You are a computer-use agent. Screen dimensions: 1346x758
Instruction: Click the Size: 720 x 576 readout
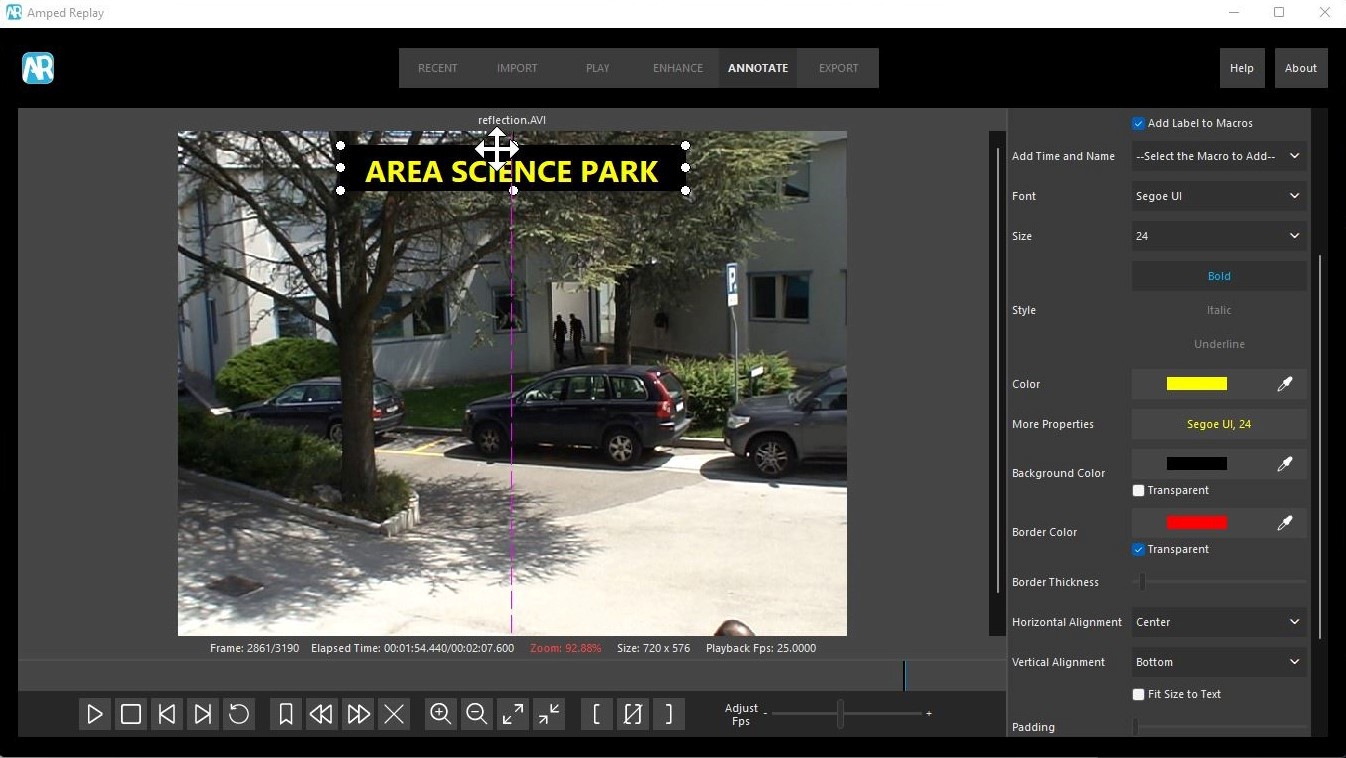[x=653, y=648]
